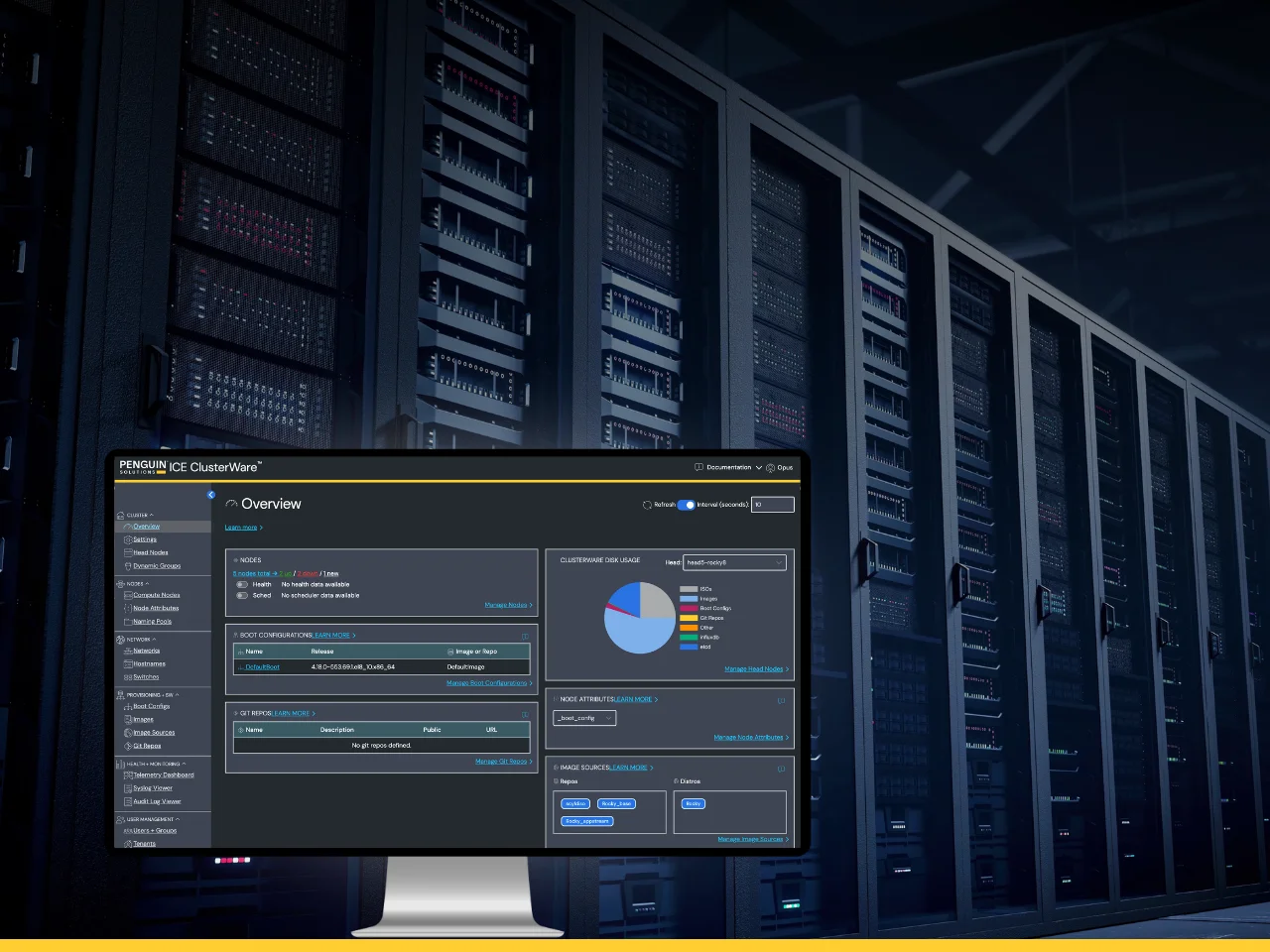
Task: Collapse the Cluster section in the sidebar
Action: click(x=151, y=515)
